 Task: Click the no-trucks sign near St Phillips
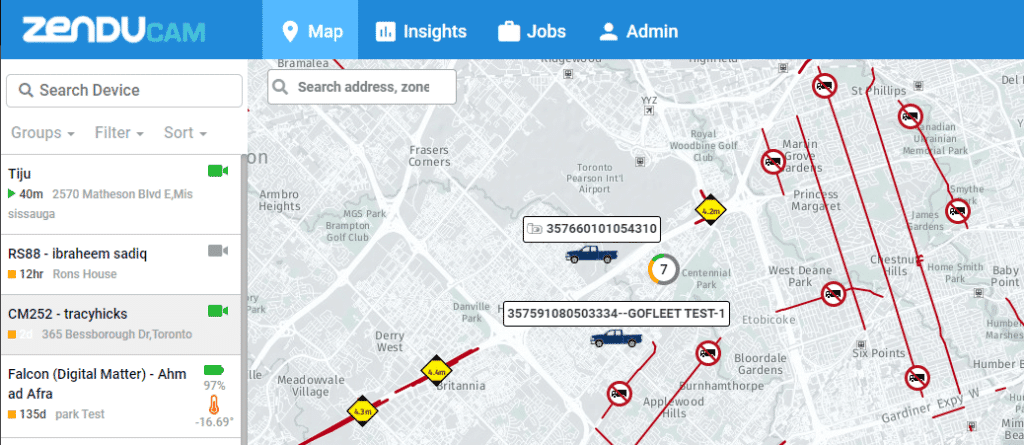click(x=825, y=85)
